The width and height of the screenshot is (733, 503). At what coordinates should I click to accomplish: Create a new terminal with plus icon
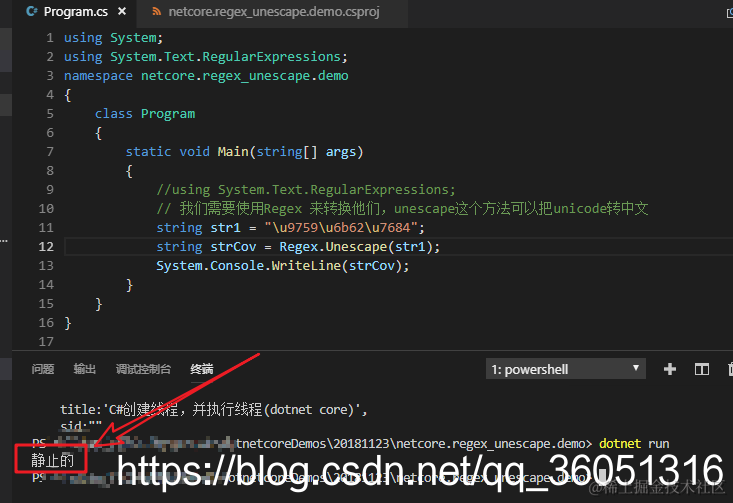[670, 369]
